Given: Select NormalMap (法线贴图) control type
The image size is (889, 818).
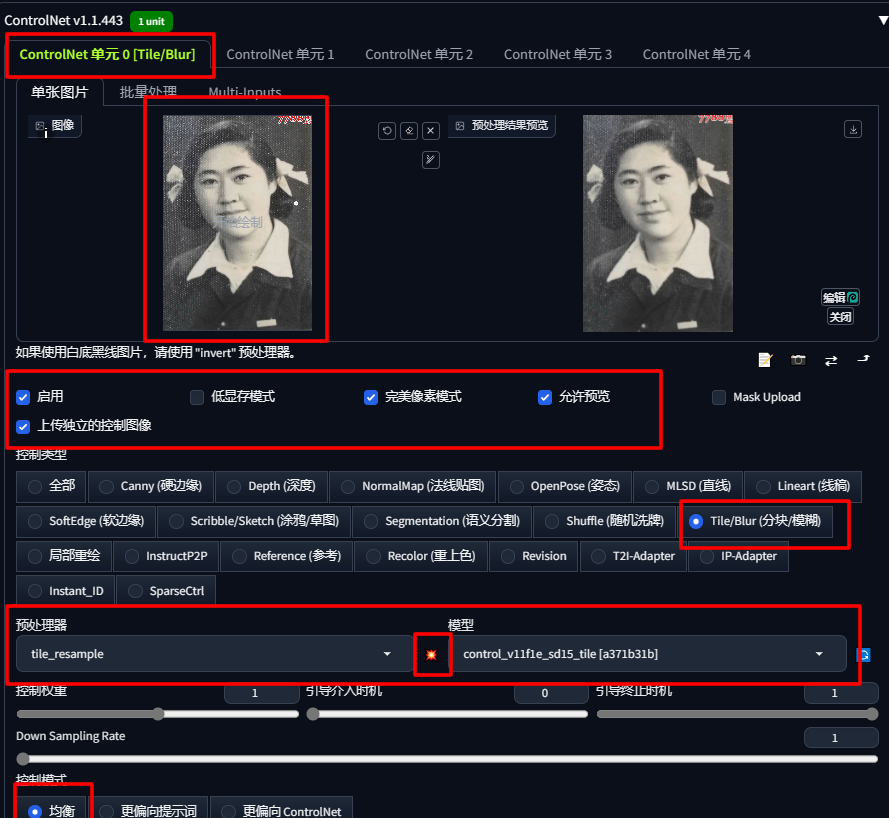Looking at the screenshot, I should 413,486.
